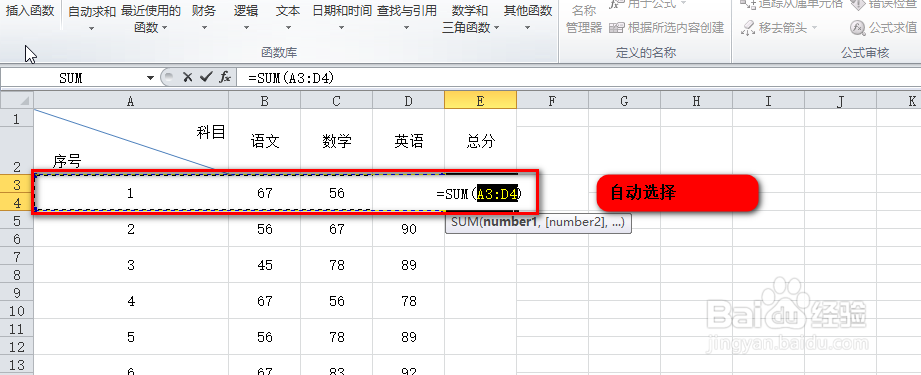Click 英语 score 90

tap(409, 229)
